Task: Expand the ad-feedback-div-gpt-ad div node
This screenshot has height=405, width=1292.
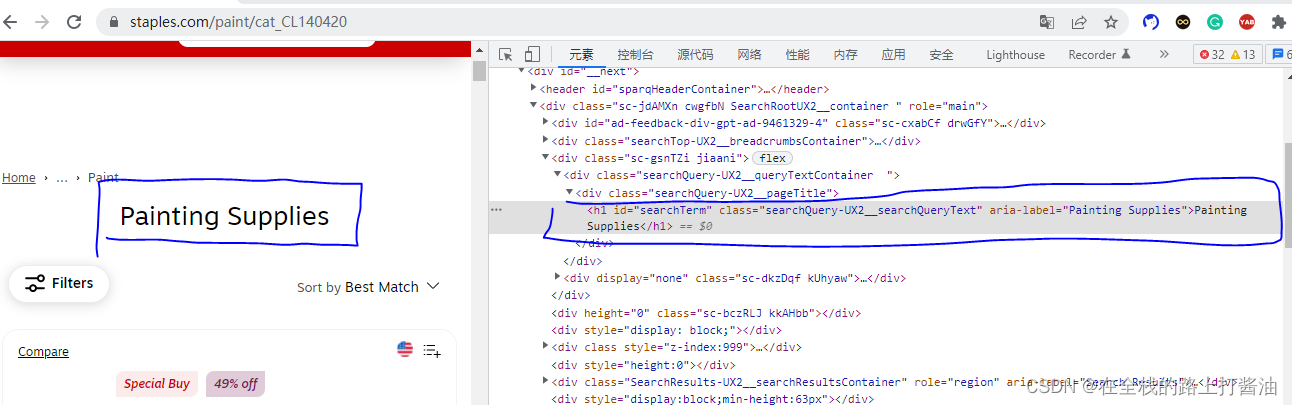Action: click(x=545, y=123)
